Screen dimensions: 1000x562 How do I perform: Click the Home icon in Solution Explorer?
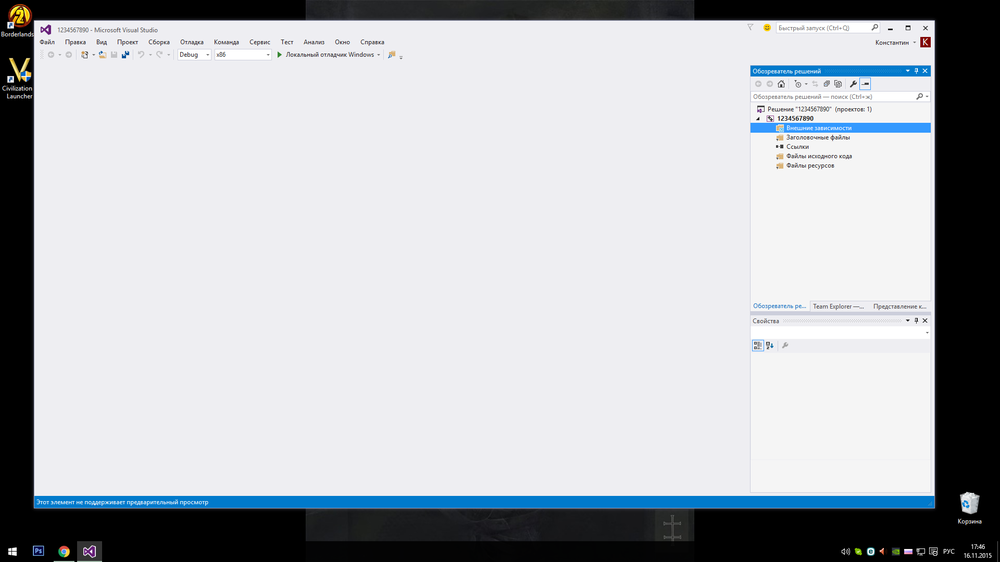point(781,84)
